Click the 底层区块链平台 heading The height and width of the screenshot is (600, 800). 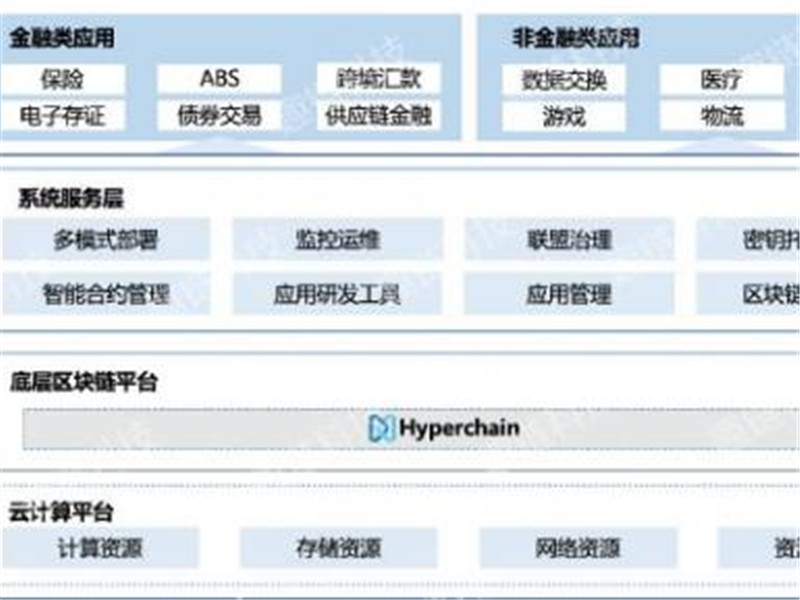click(84, 382)
